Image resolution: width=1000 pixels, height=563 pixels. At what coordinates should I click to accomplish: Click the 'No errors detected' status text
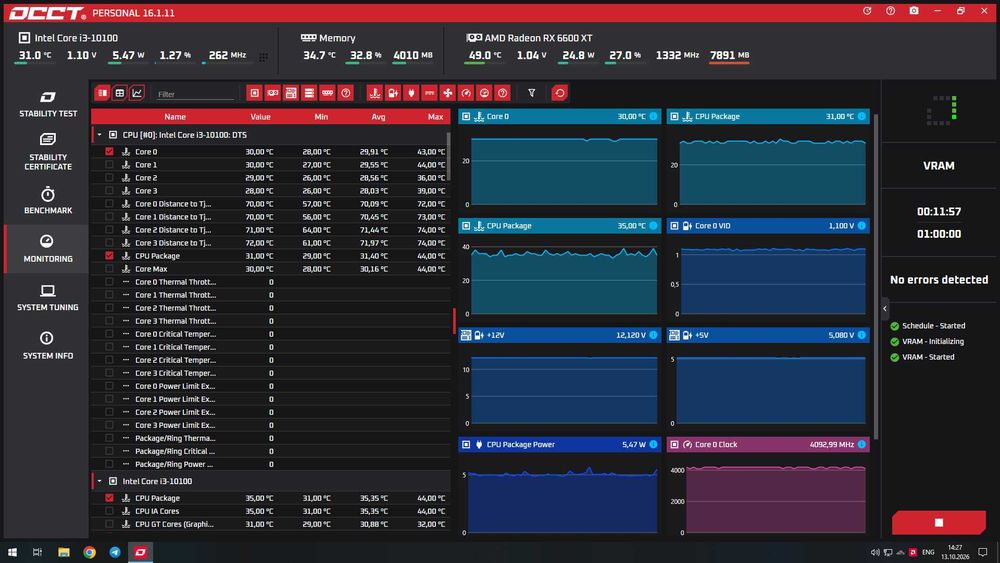click(x=939, y=279)
